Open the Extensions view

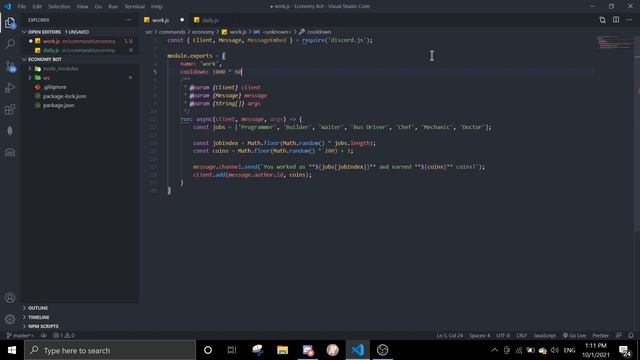tap(10, 109)
